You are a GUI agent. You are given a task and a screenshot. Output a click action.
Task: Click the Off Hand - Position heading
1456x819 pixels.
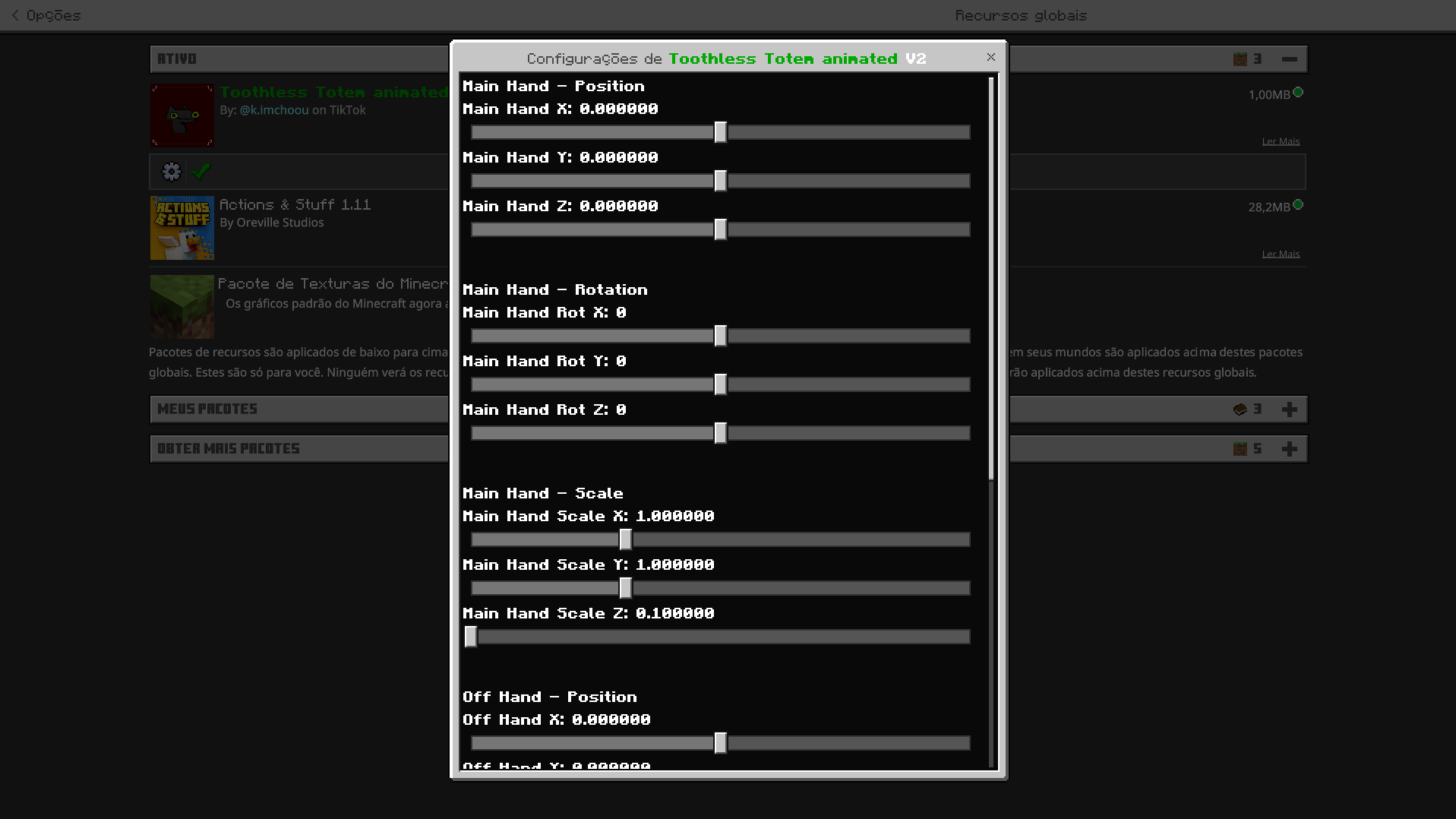point(550,697)
